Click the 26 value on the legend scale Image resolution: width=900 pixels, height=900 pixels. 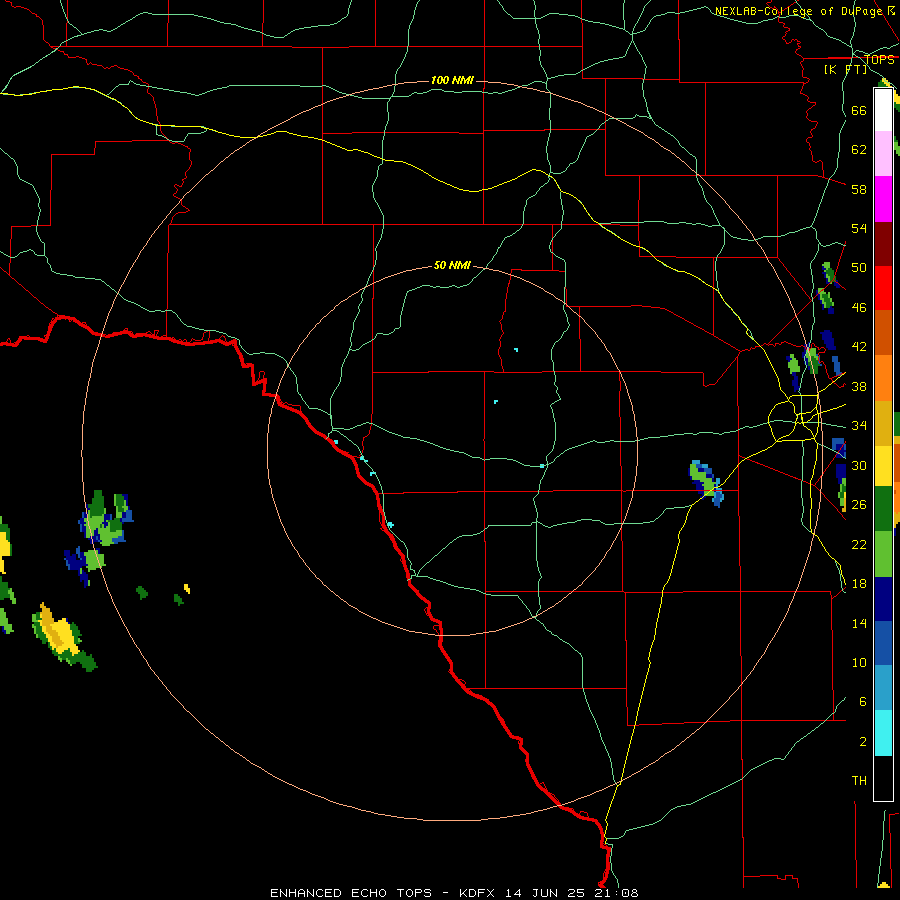coord(859,505)
